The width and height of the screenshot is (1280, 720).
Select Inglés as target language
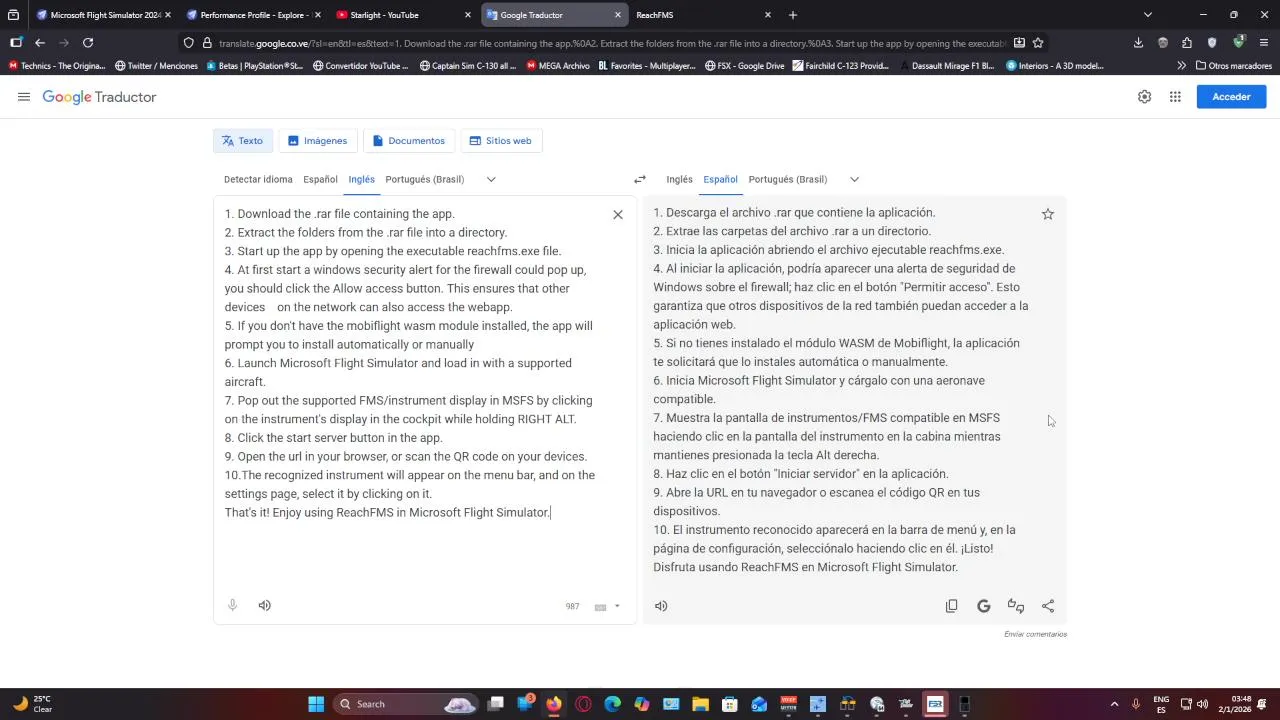(x=679, y=180)
